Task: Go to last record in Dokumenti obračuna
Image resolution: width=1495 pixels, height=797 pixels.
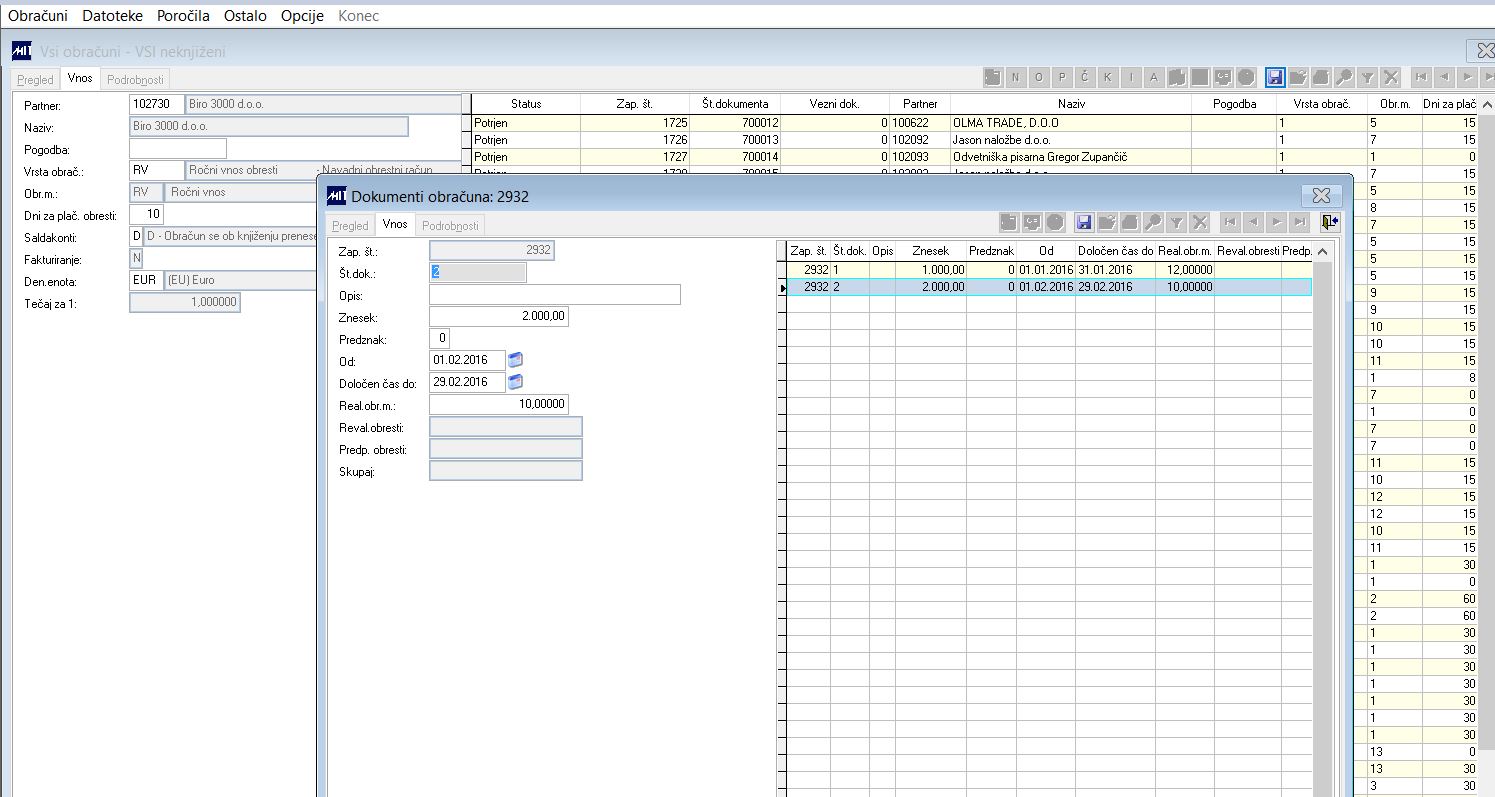Action: 1299,222
